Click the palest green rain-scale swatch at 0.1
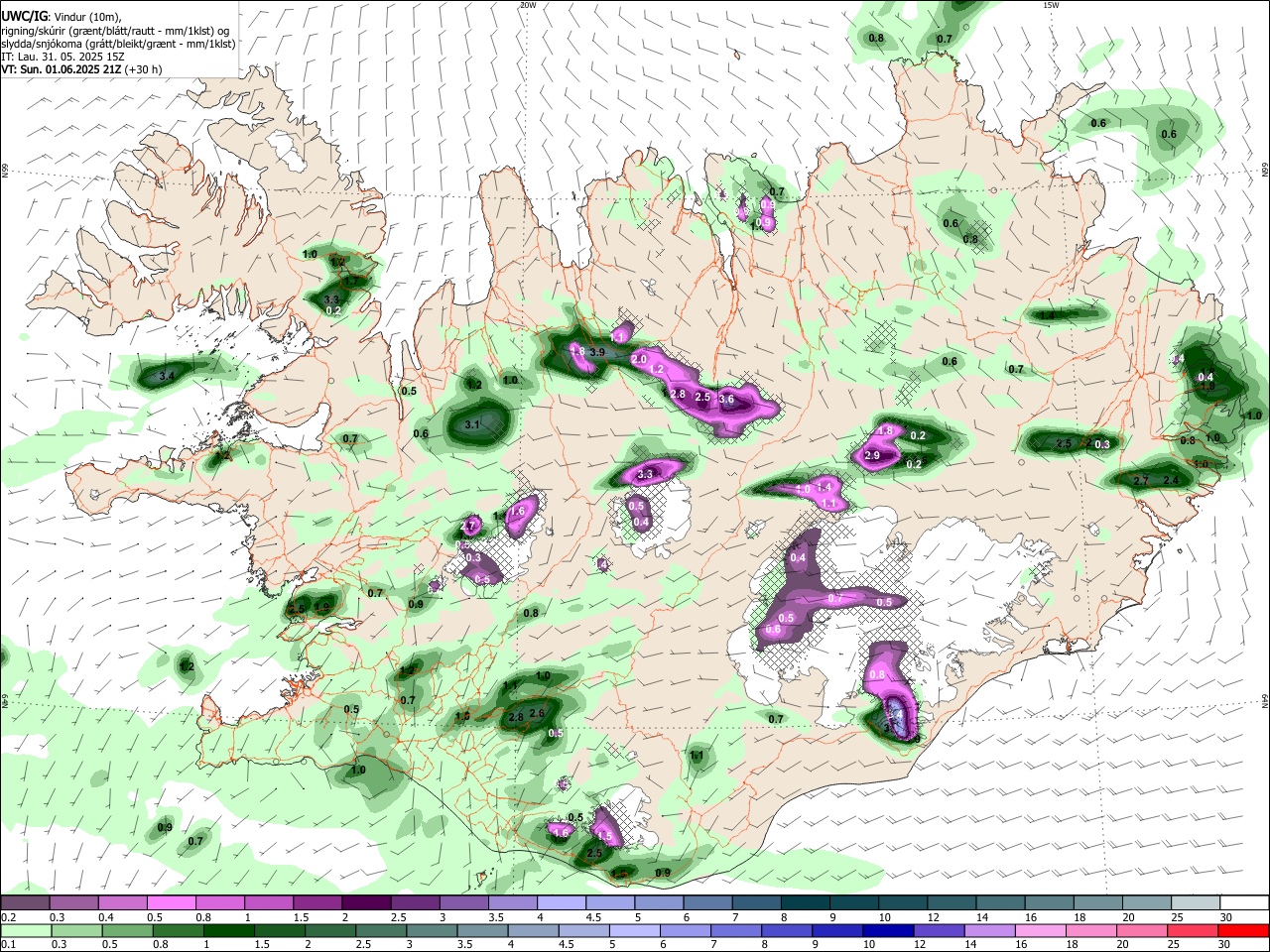Viewport: 1270px width, 952px height. pyautogui.click(x=25, y=930)
